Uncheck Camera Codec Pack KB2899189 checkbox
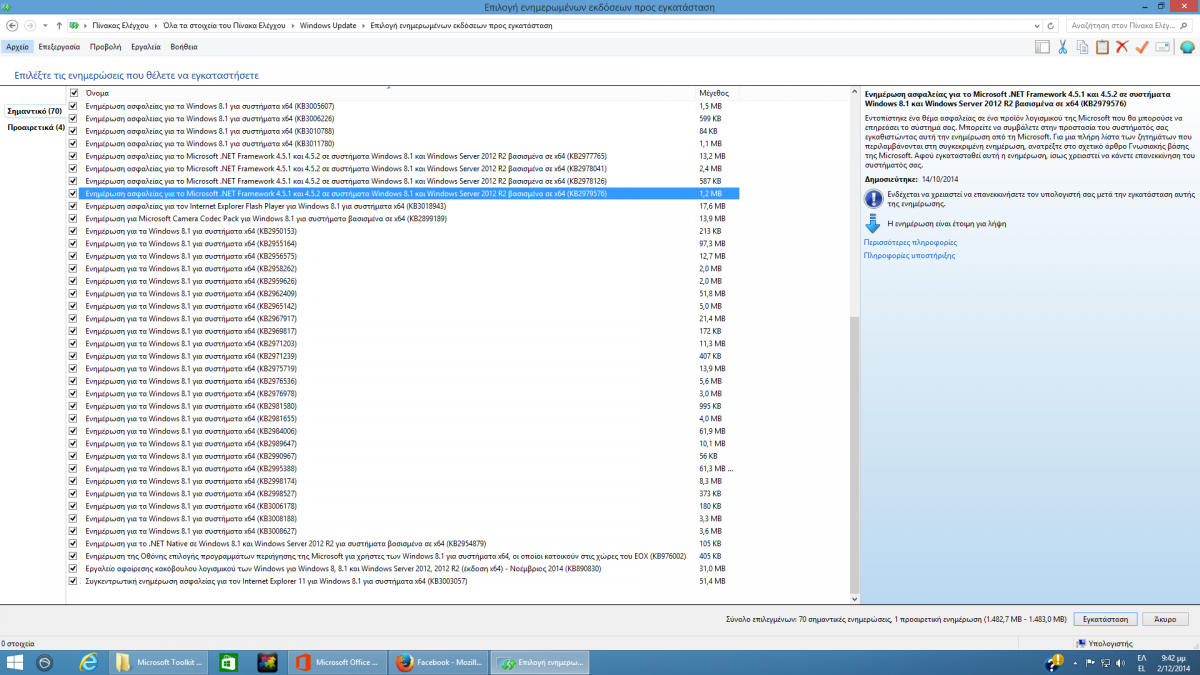This screenshot has width=1200, height=675. (73, 219)
